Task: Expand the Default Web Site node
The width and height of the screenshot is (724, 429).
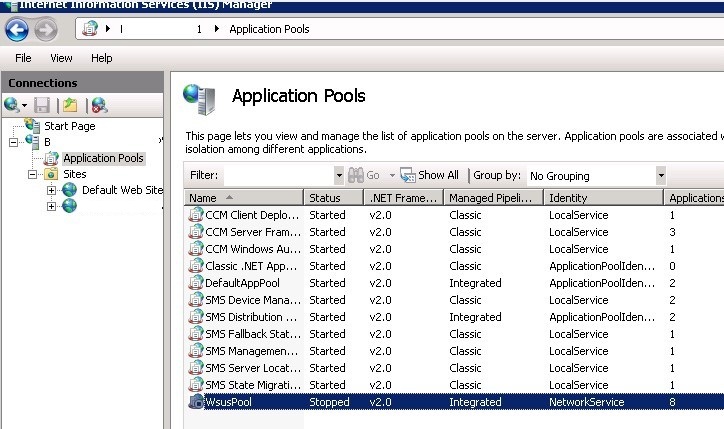Action: pos(51,190)
